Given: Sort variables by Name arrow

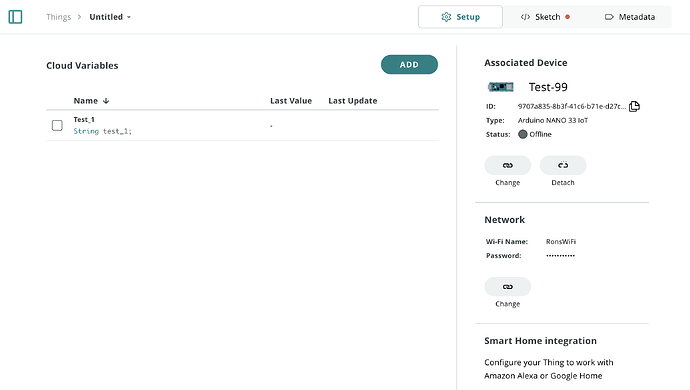Looking at the screenshot, I should click(106, 101).
